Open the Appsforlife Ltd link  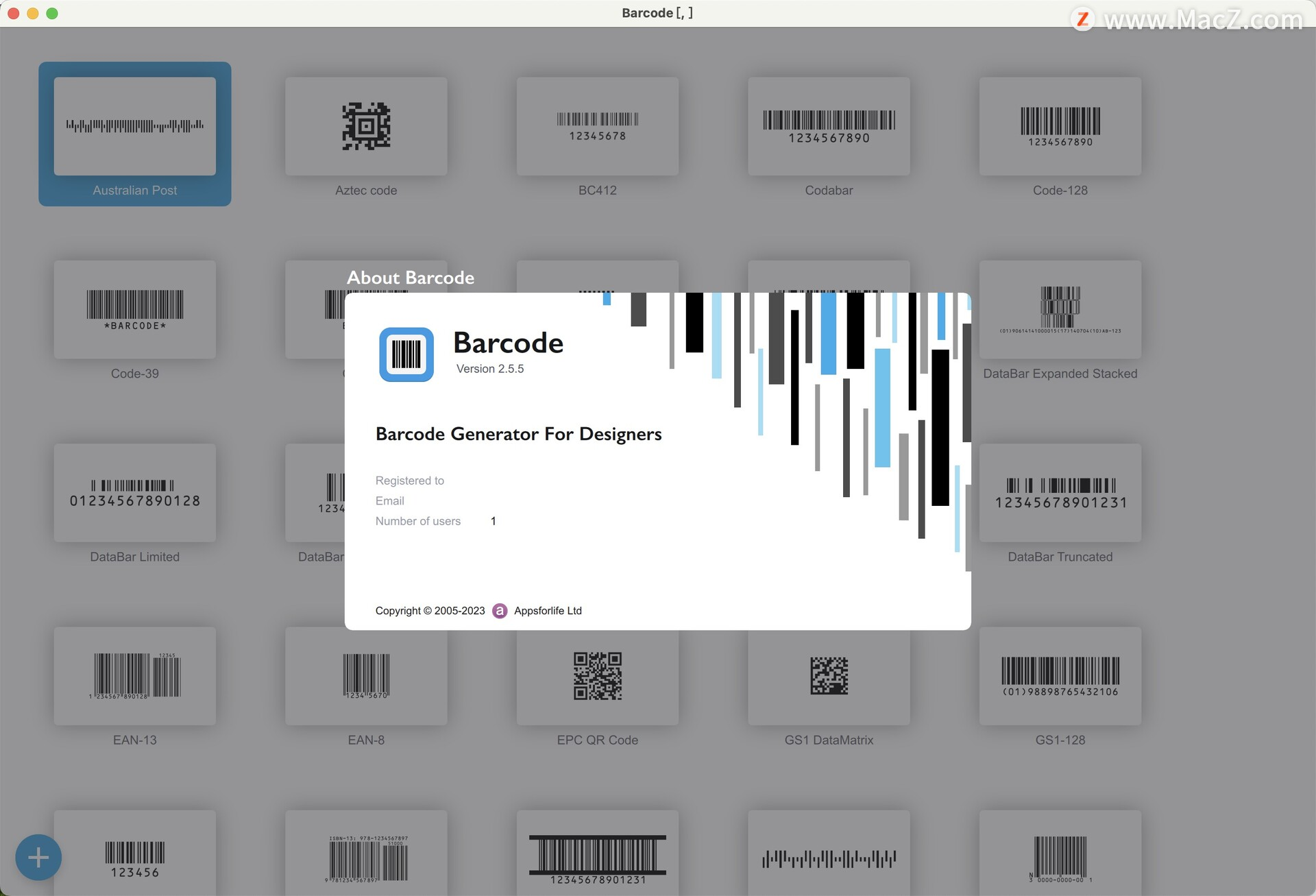coord(548,611)
